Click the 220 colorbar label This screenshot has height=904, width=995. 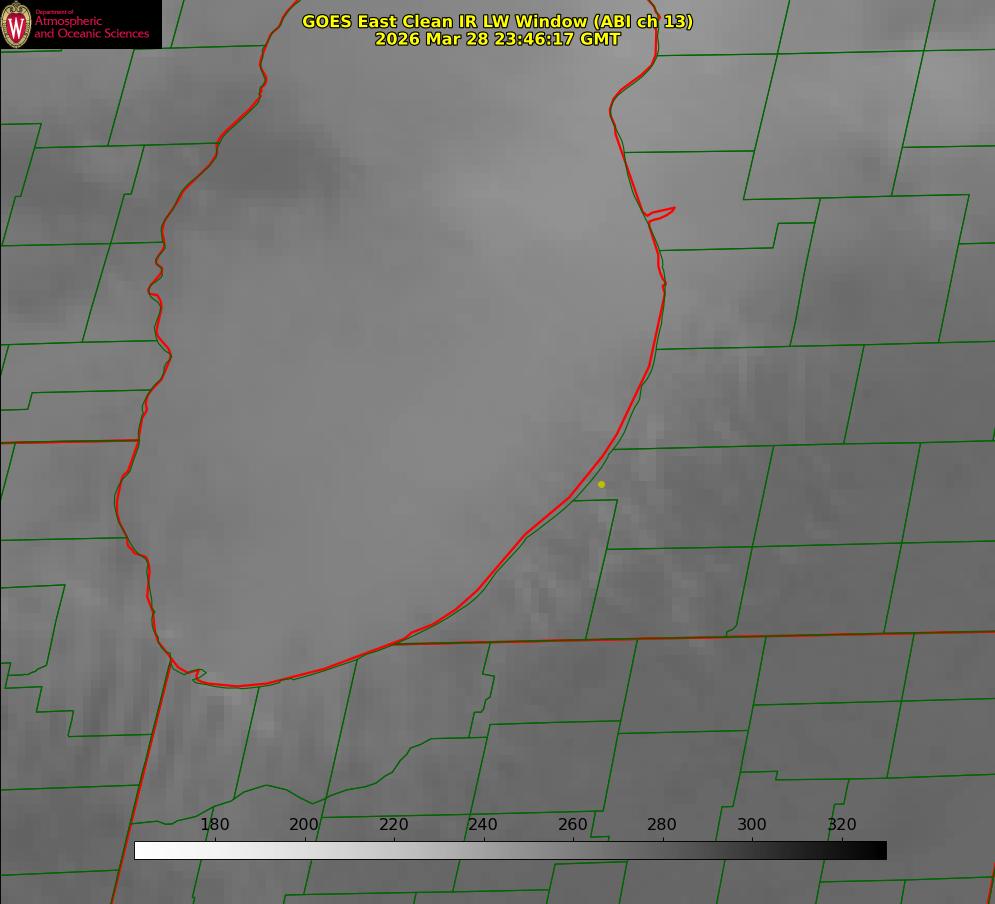[393, 824]
